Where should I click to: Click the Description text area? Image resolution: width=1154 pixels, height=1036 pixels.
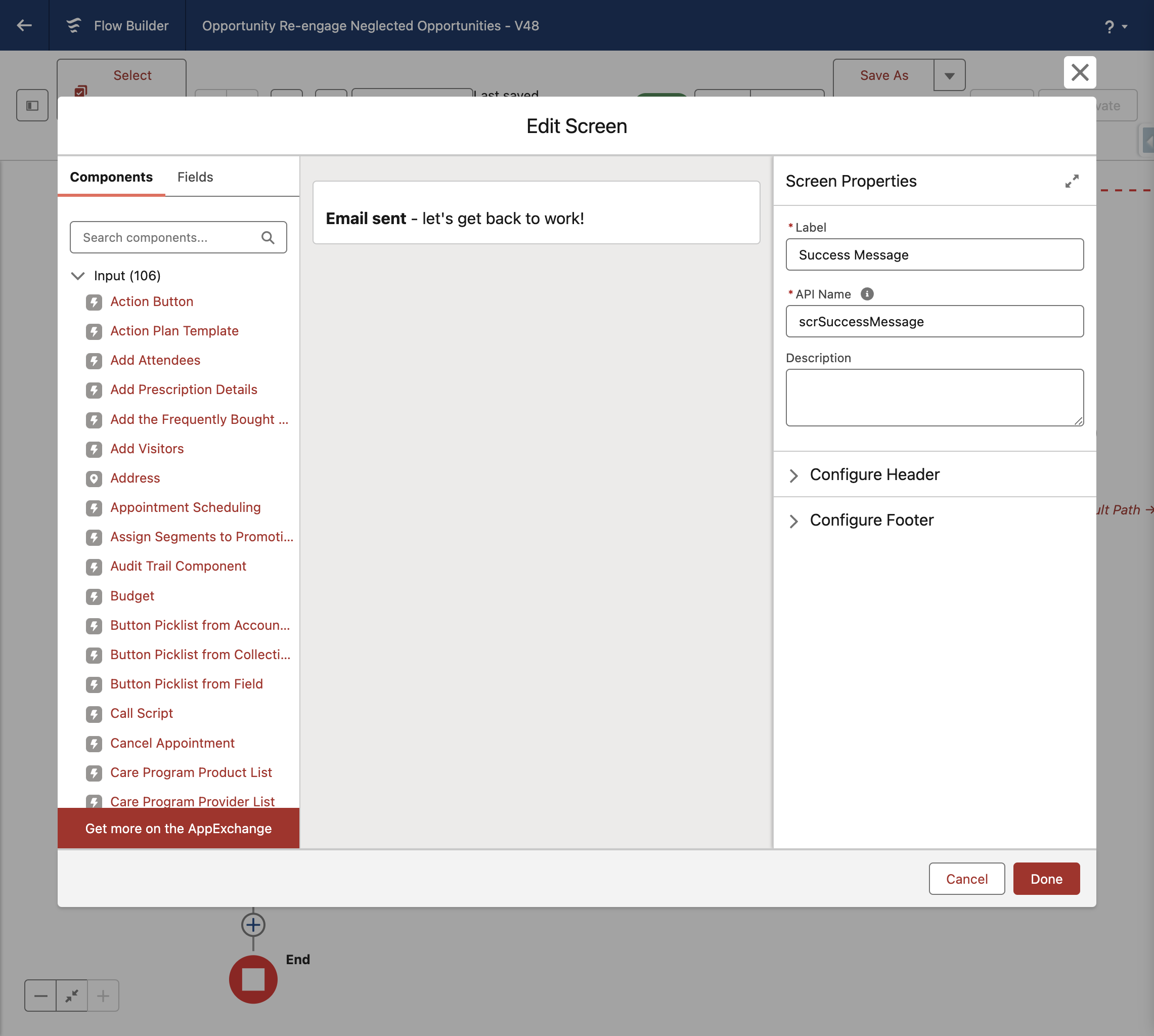(x=935, y=397)
